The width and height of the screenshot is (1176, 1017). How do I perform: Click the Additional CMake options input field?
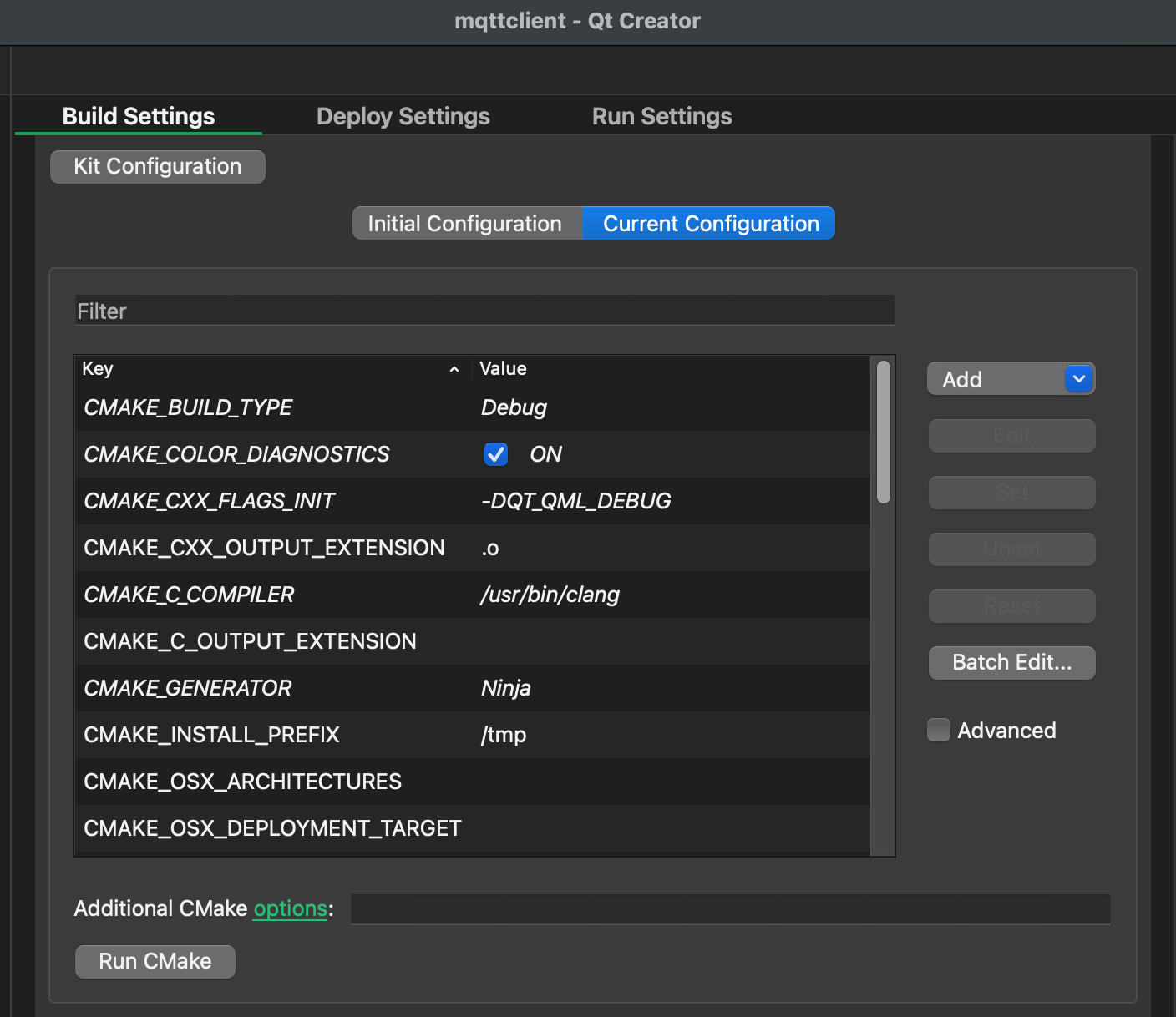click(730, 909)
